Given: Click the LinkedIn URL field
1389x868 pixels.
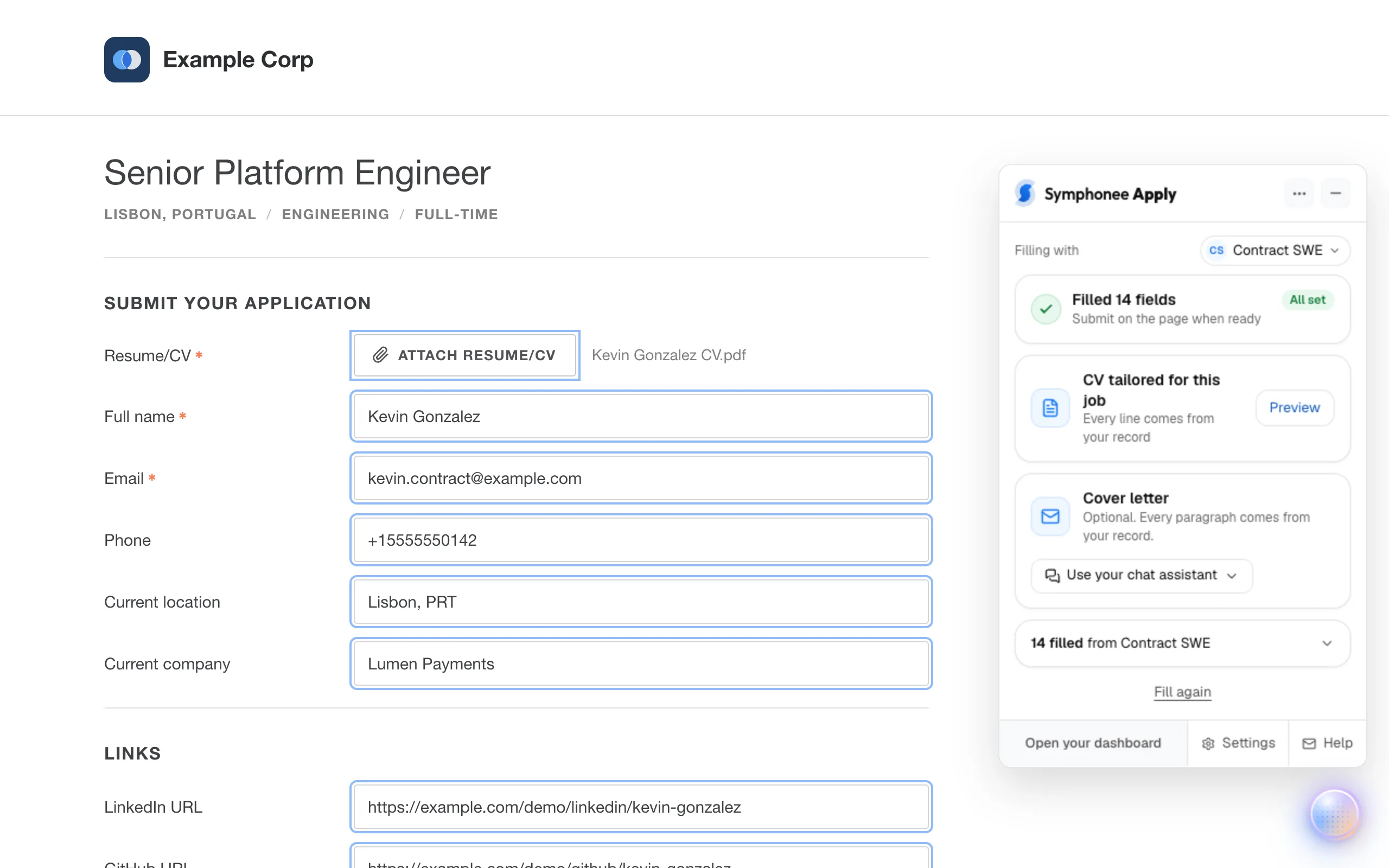Looking at the screenshot, I should [x=641, y=807].
